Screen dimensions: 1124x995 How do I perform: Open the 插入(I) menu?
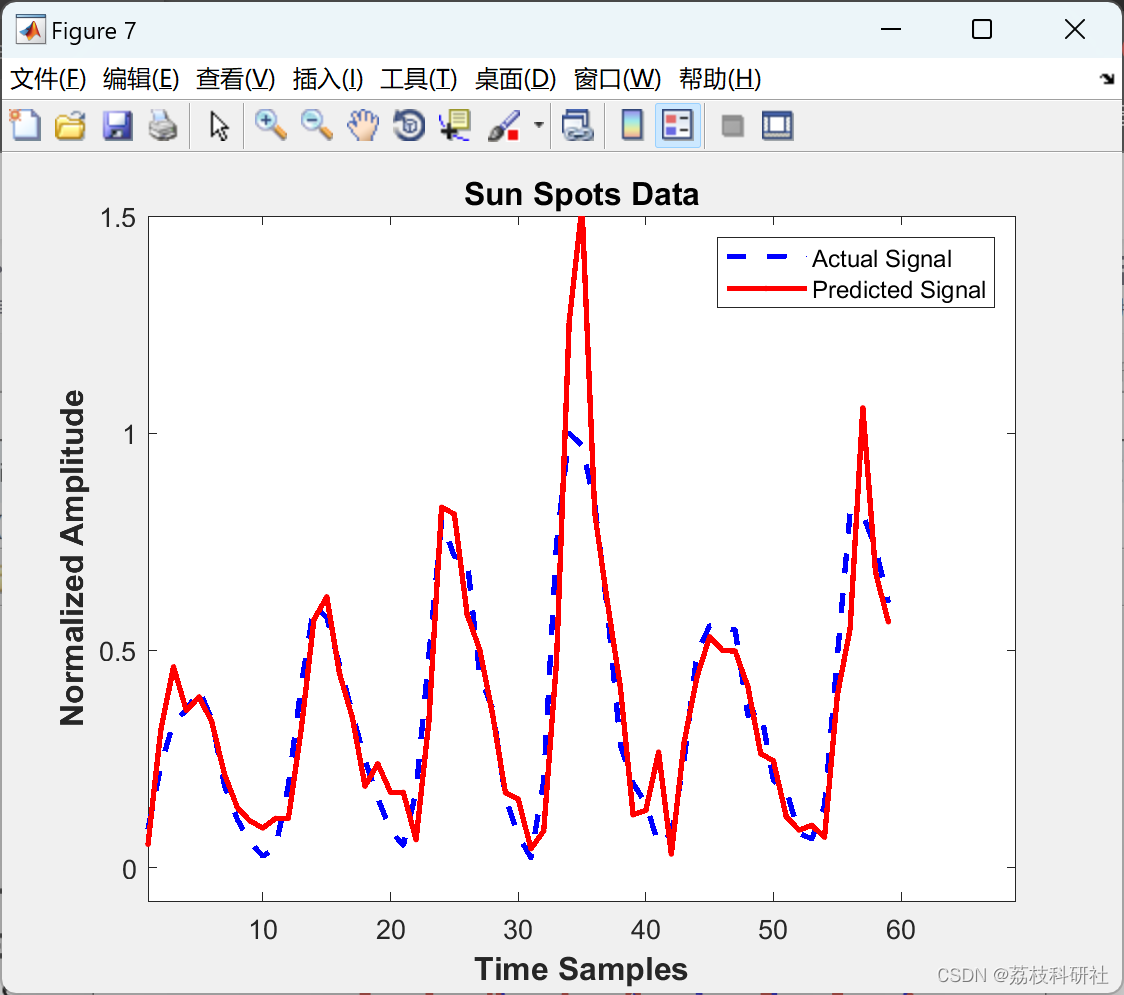(328, 79)
